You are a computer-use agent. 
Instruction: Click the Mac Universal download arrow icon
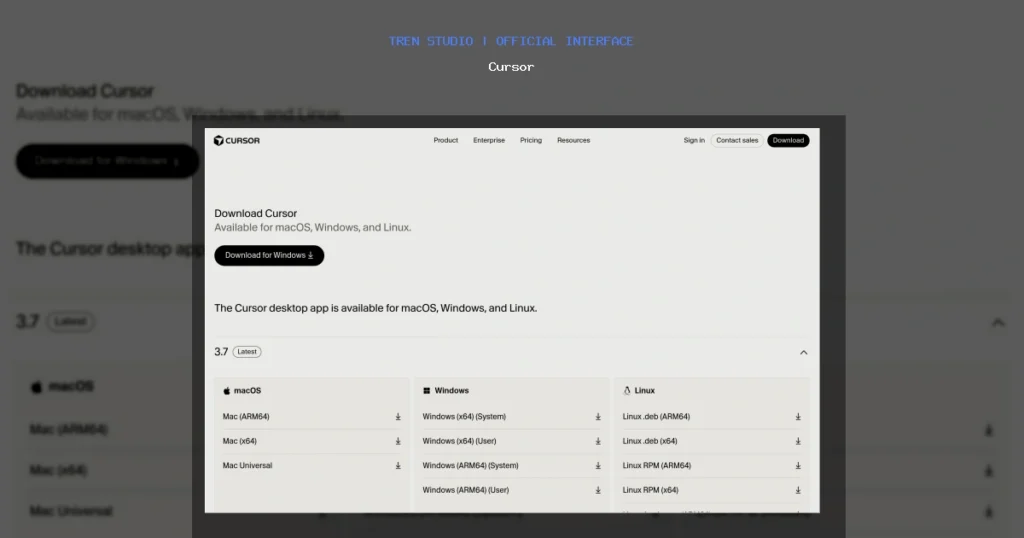click(x=398, y=466)
